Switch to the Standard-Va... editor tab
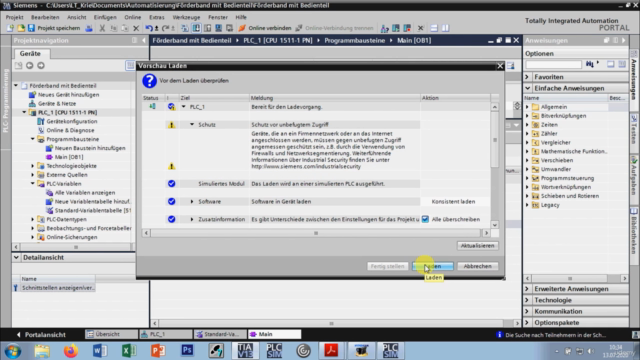Viewport: 640px width, 360px height. [x=220, y=334]
